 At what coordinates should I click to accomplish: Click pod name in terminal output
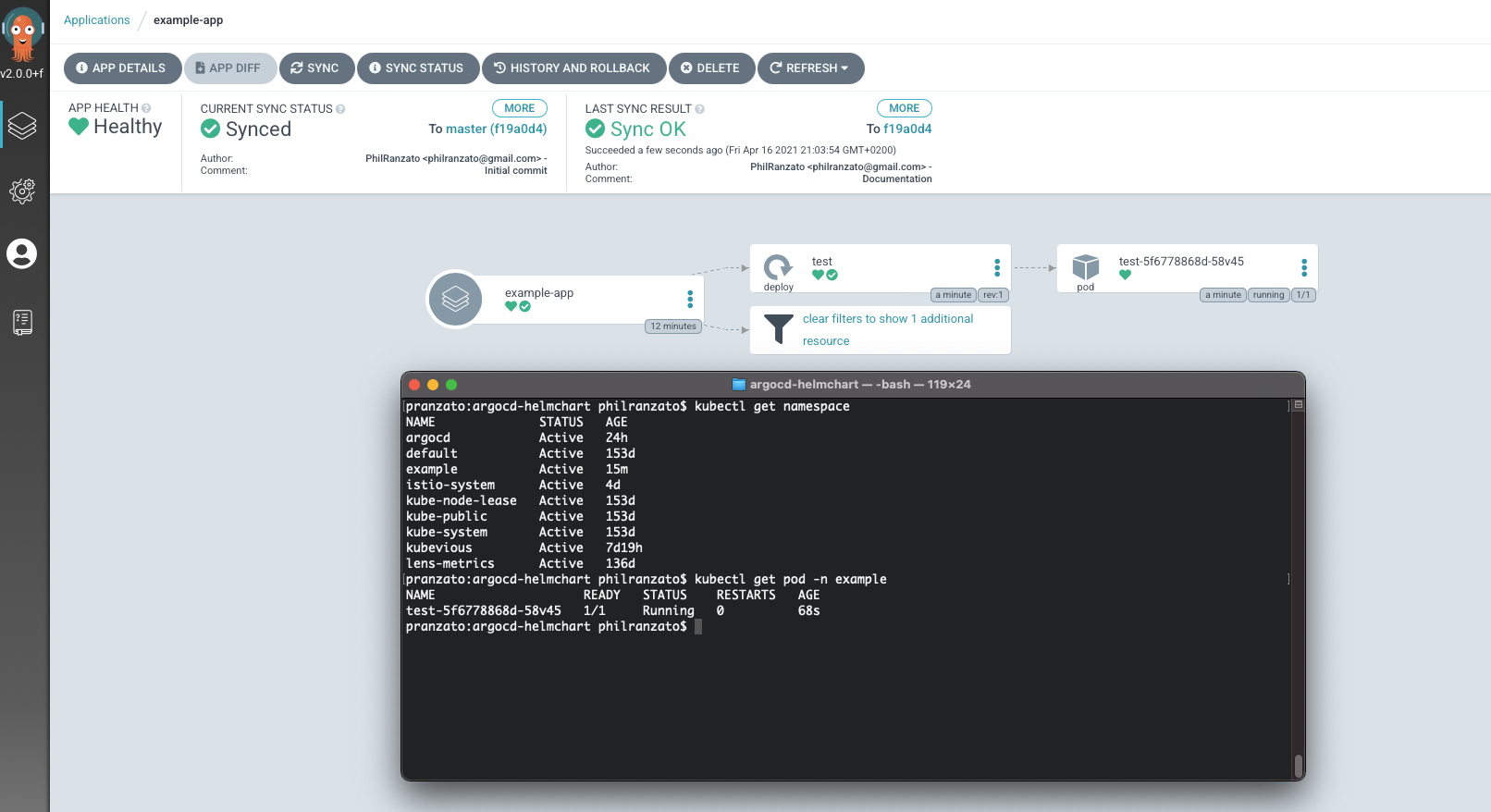[x=484, y=611]
